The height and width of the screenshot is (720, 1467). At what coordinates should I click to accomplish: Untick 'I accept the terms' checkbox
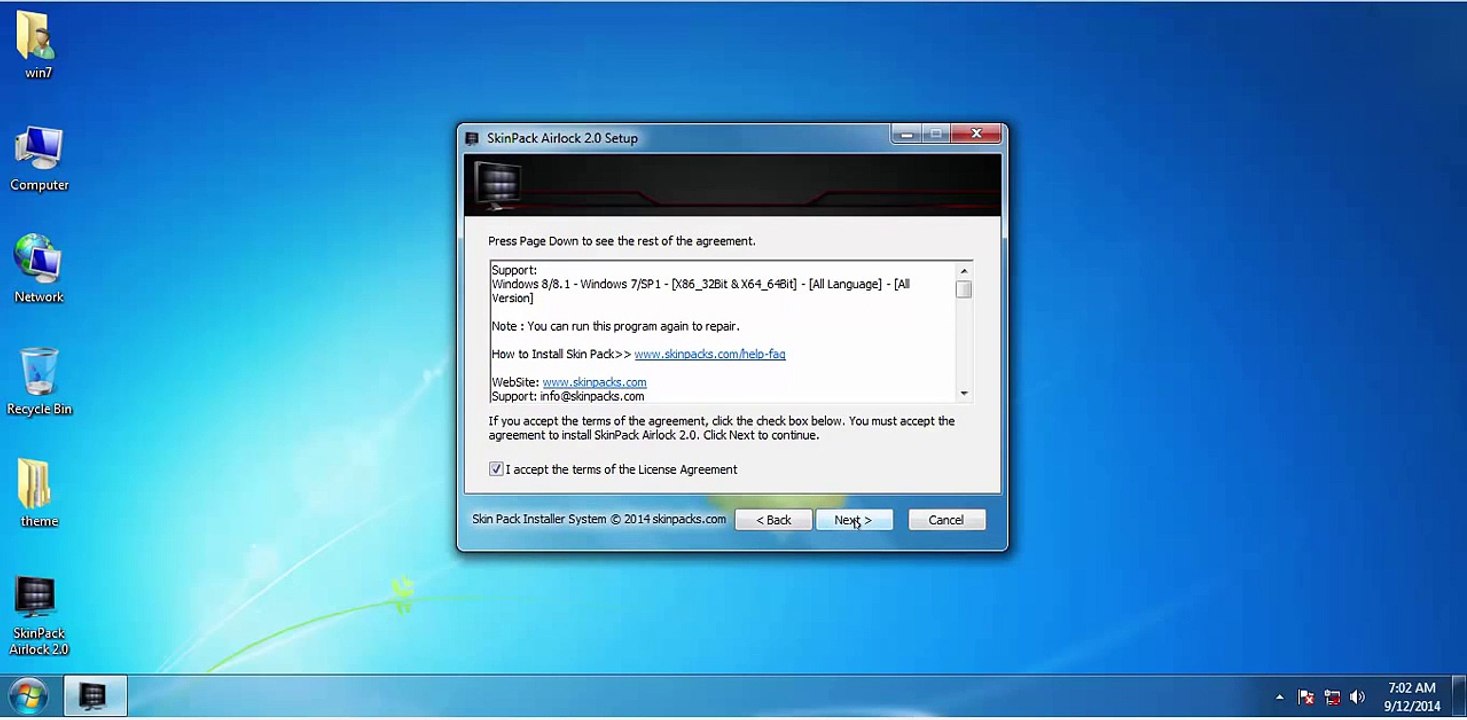pyautogui.click(x=496, y=469)
